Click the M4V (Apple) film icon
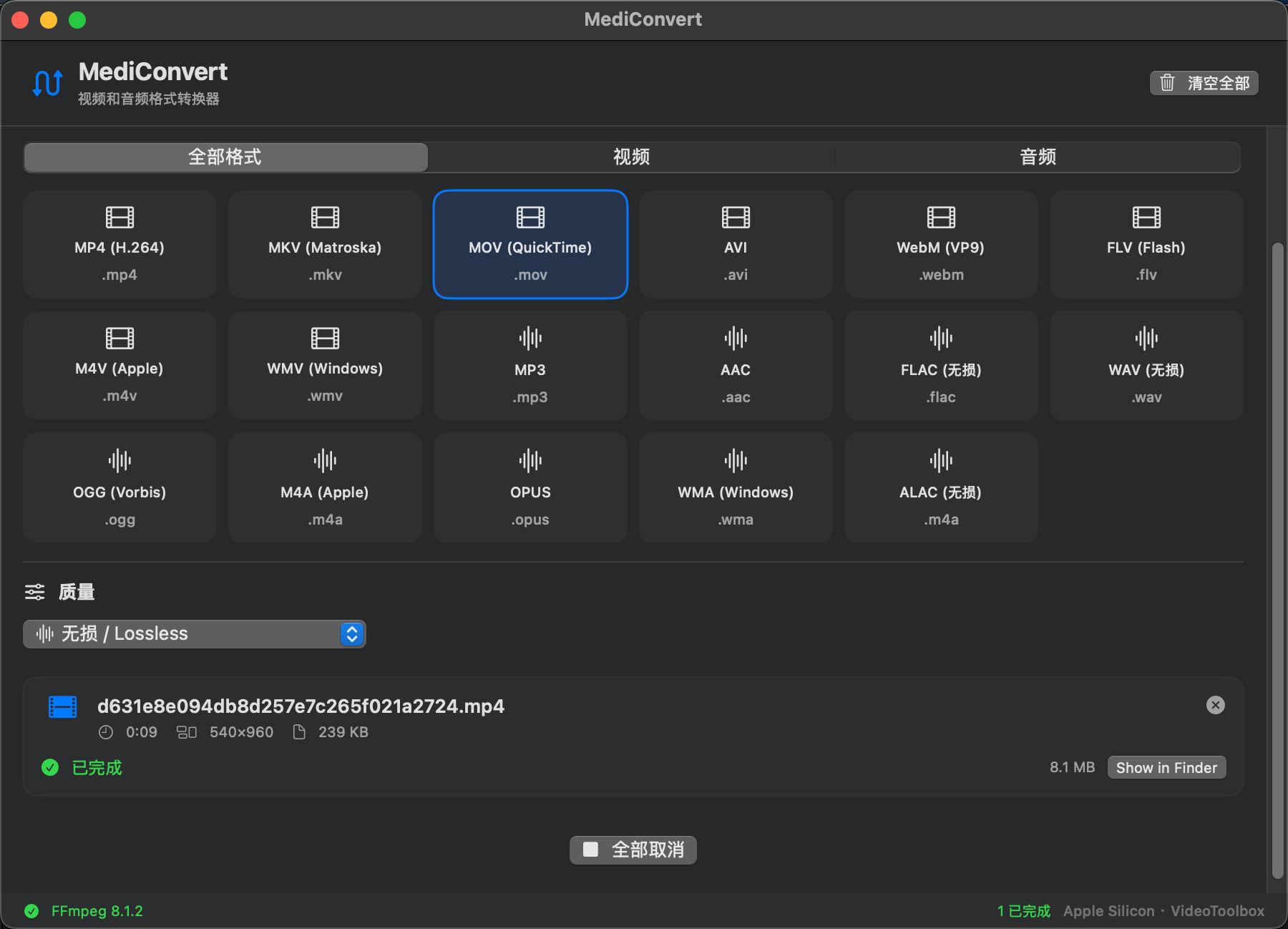1288x929 pixels. coord(119,338)
